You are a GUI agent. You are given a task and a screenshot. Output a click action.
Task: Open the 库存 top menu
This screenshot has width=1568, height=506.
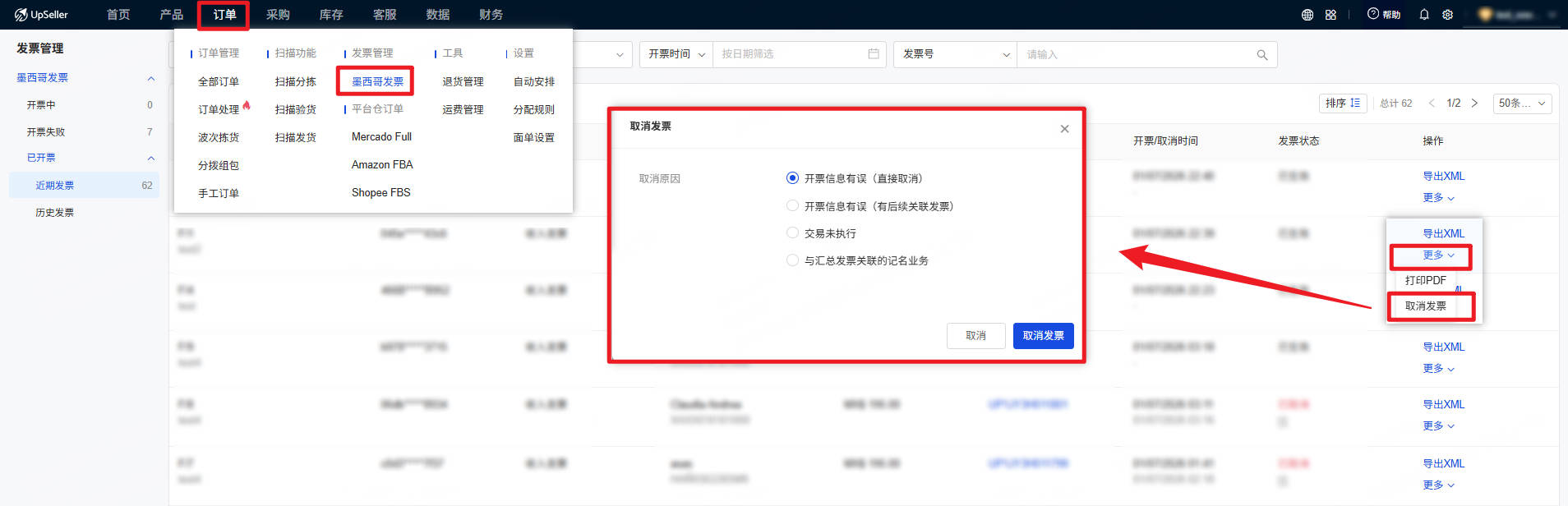(x=331, y=15)
